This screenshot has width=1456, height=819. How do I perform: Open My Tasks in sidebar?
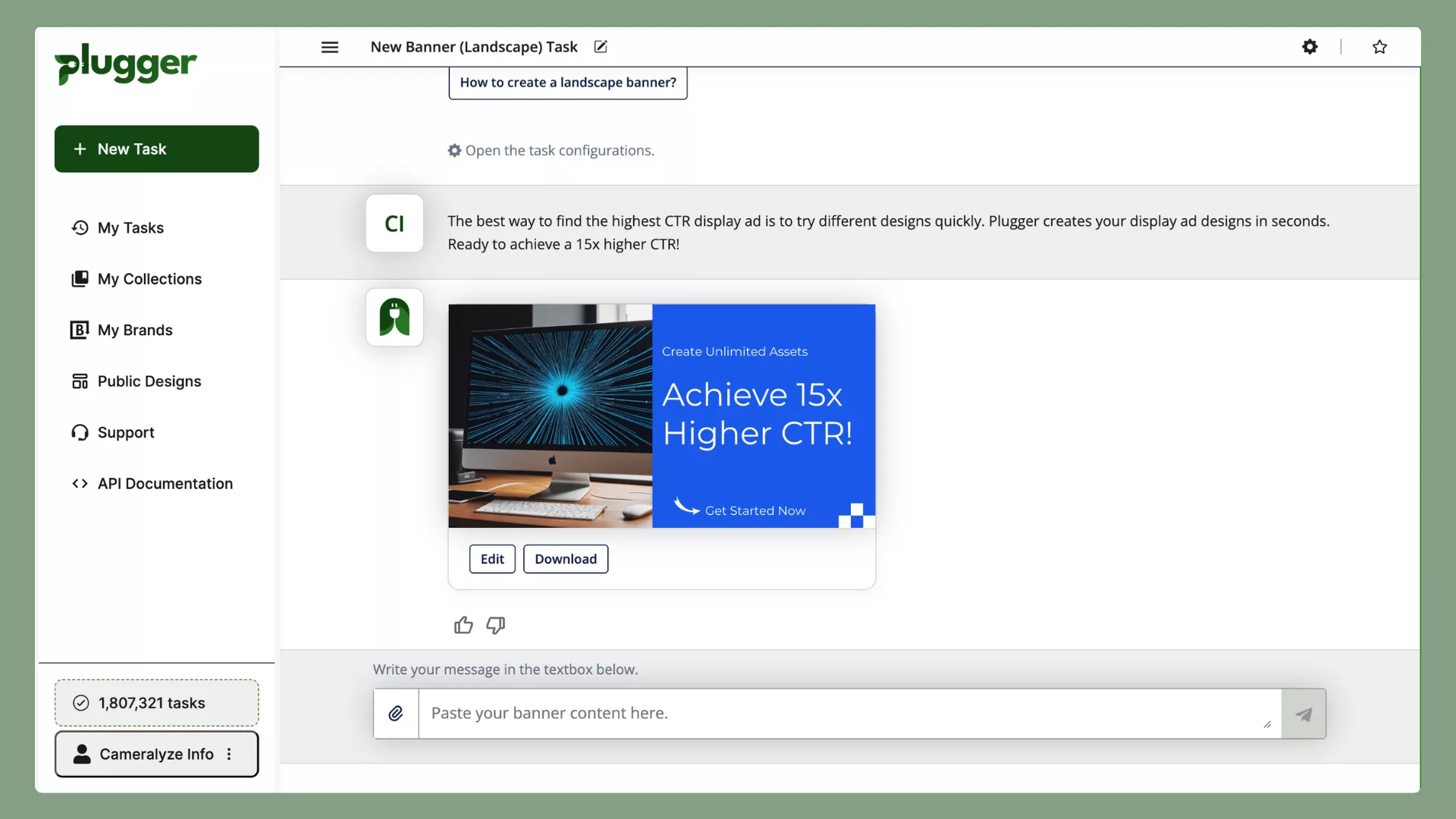pos(130,227)
